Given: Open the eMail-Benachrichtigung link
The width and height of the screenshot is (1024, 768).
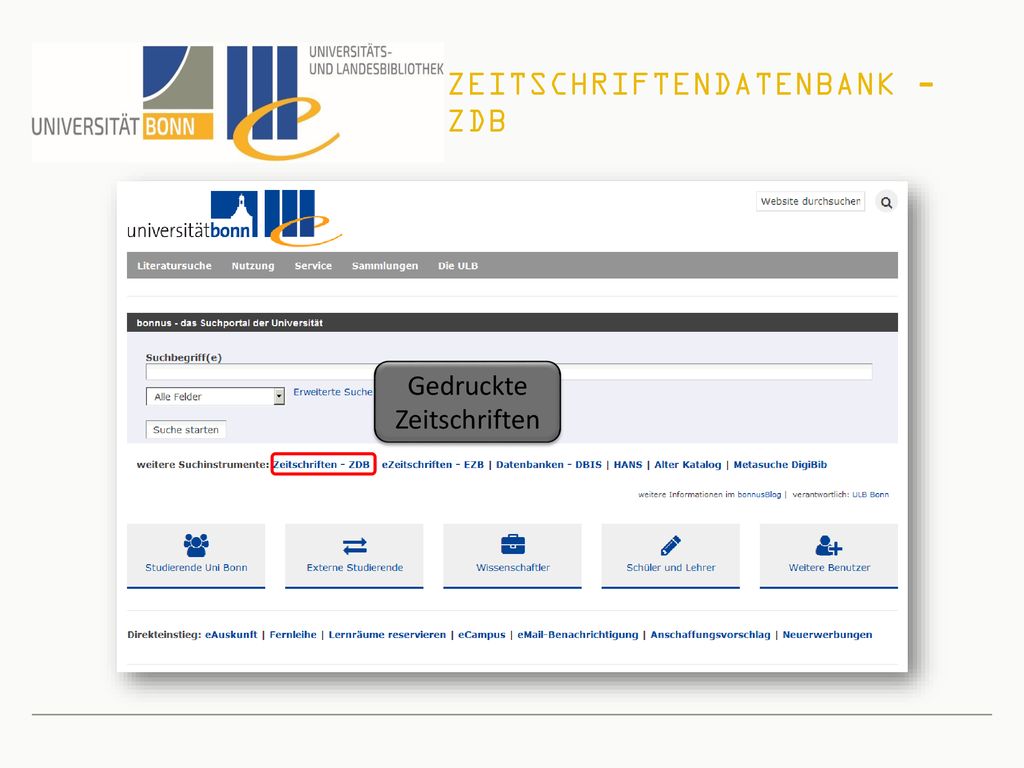Looking at the screenshot, I should pyautogui.click(x=577, y=634).
